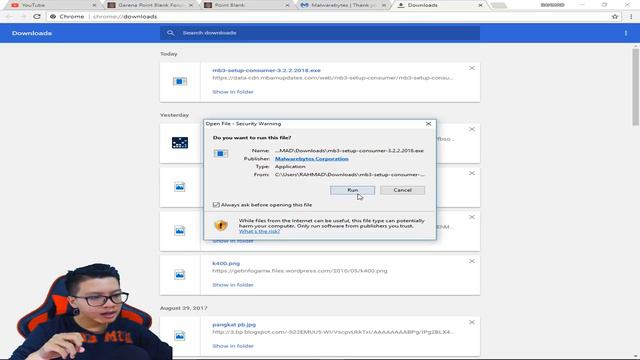The height and width of the screenshot is (360, 640).
Task: Remove the first Yesterday download entry
Action: (x=472, y=129)
